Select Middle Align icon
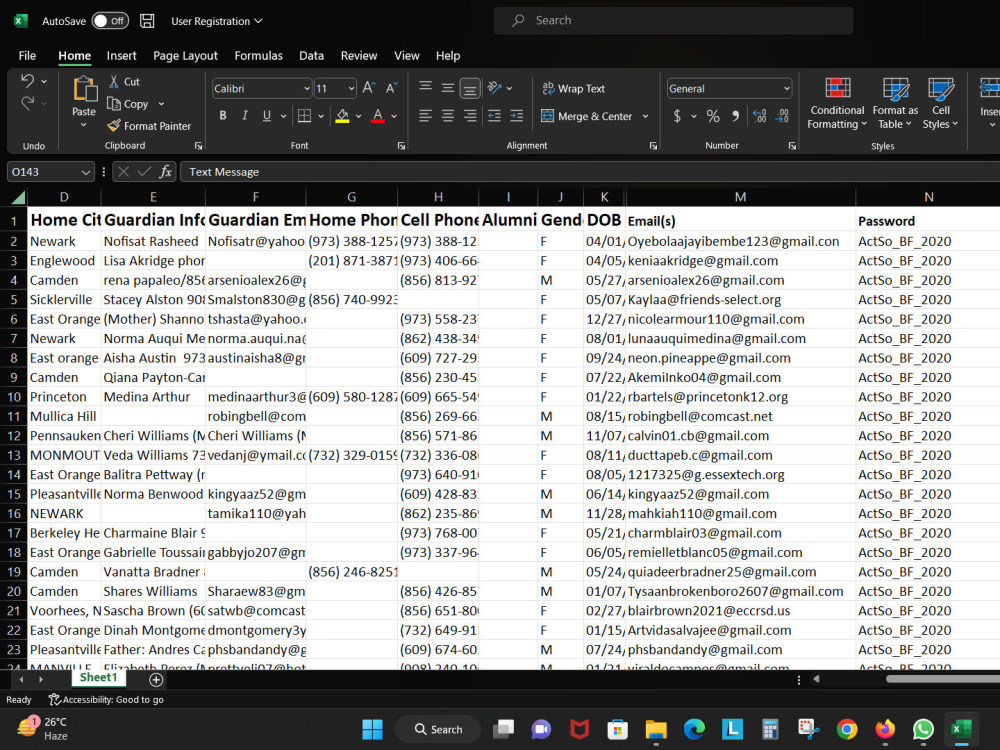 [x=448, y=88]
